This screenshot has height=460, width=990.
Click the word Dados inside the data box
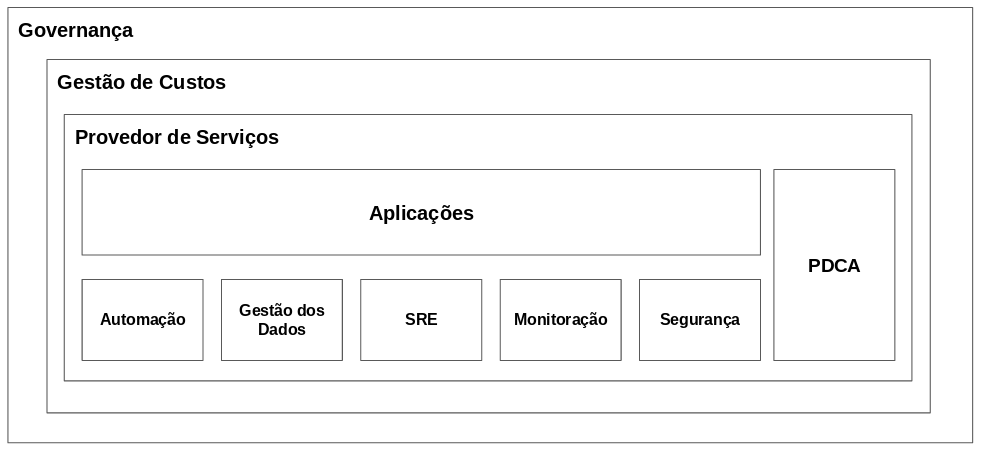coord(282,330)
